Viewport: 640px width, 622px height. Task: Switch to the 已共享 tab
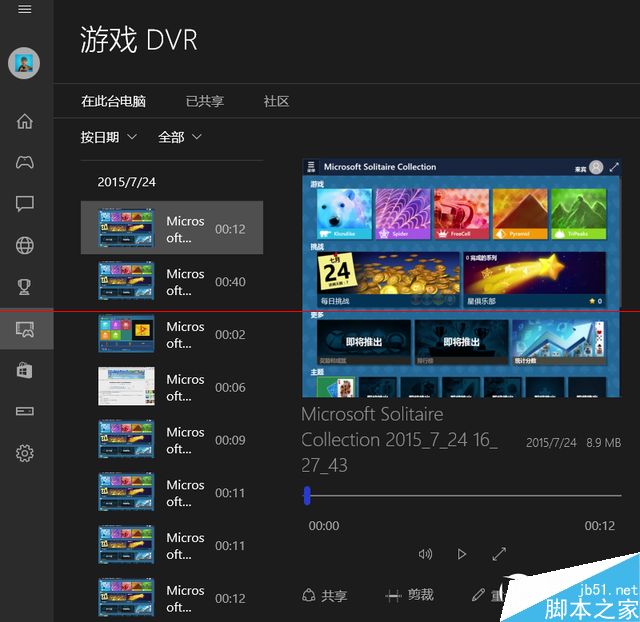(205, 101)
